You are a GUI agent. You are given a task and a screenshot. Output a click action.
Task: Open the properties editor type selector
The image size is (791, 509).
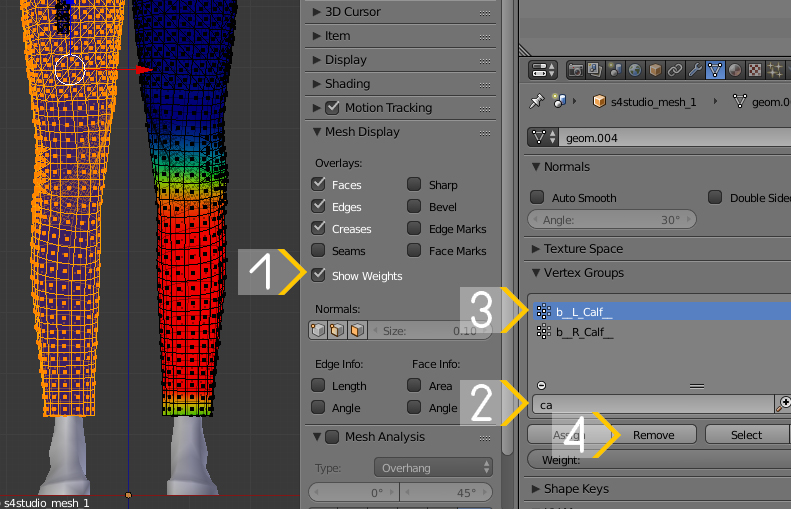click(543, 70)
